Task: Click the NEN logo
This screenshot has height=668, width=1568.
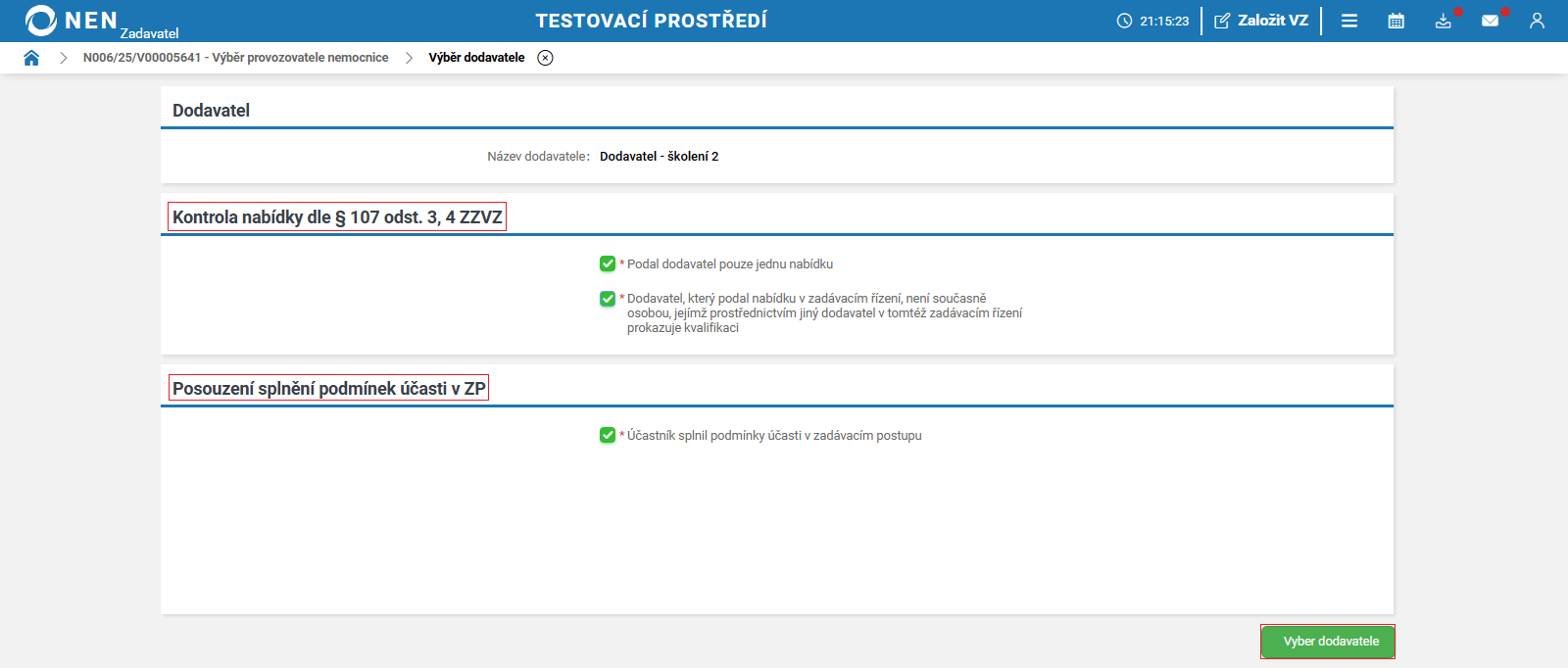Action: pos(71,21)
